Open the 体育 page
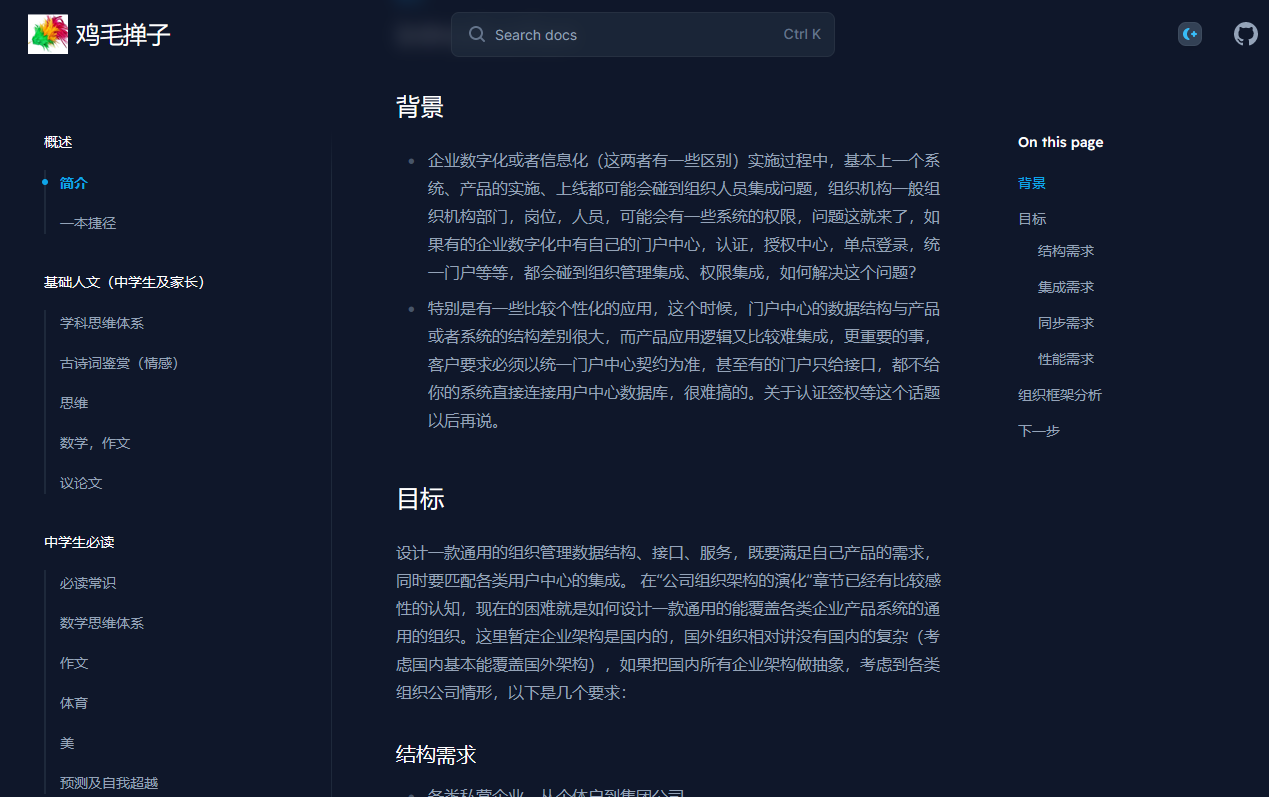 pyautogui.click(x=73, y=703)
